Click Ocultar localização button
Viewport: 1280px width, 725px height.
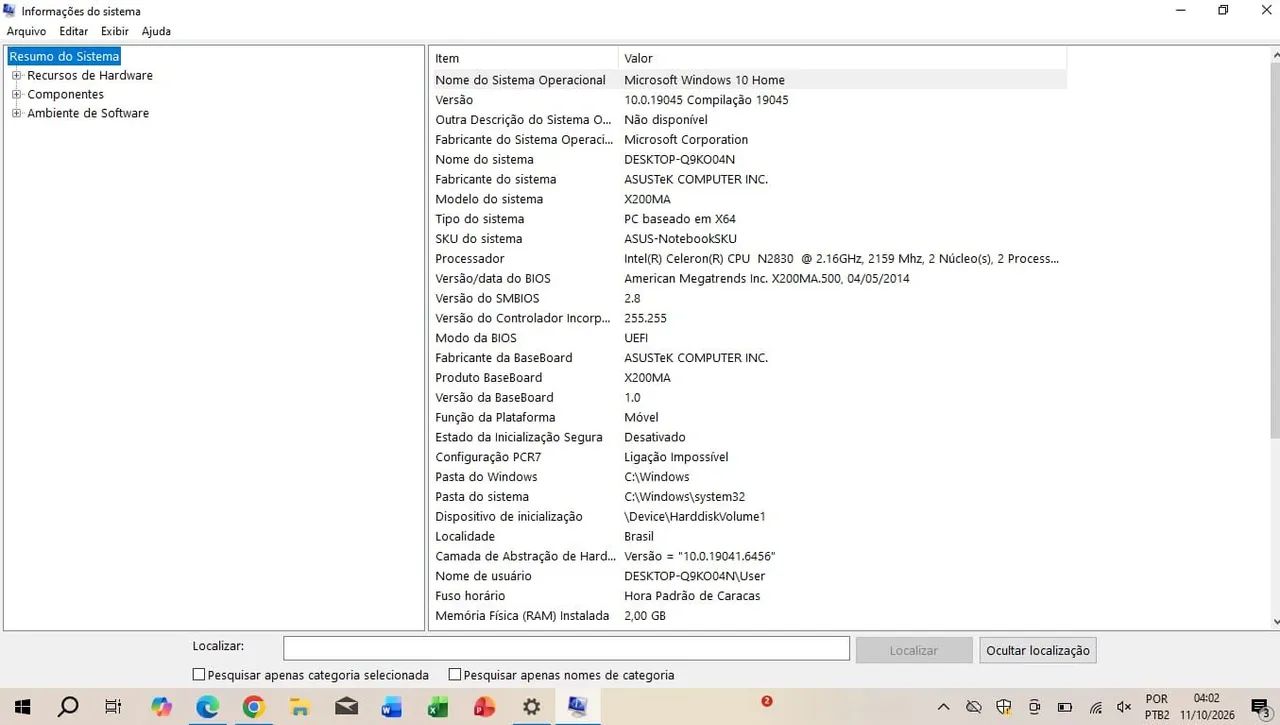point(1038,650)
